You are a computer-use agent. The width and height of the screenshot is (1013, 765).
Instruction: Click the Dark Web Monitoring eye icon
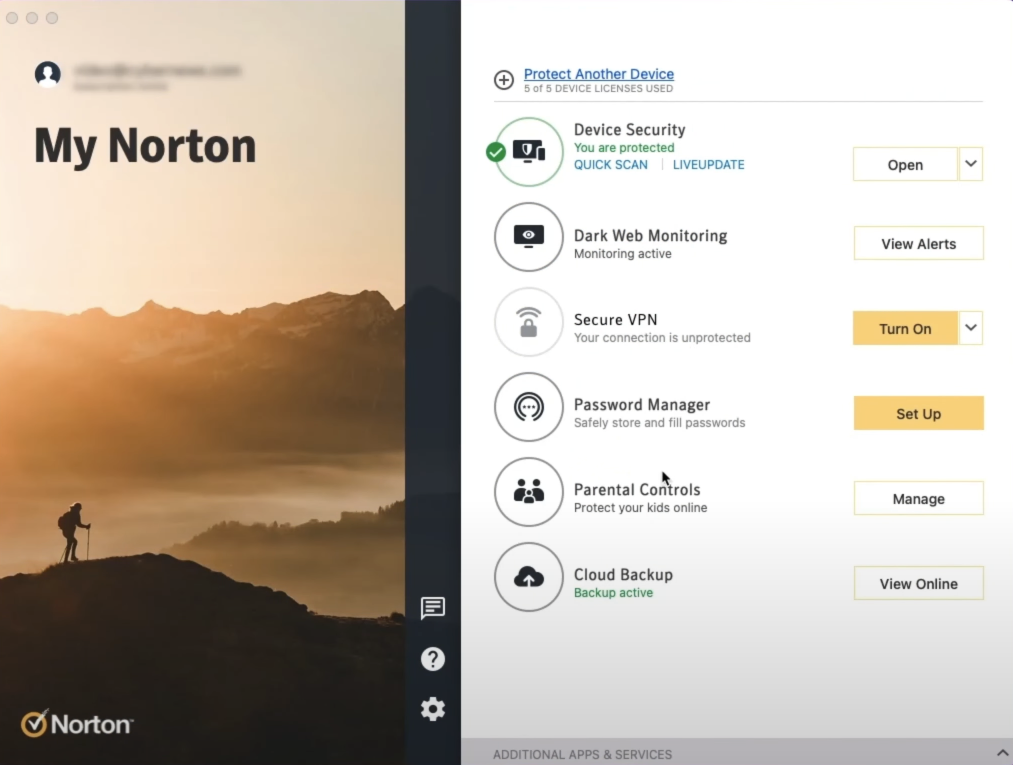(529, 237)
